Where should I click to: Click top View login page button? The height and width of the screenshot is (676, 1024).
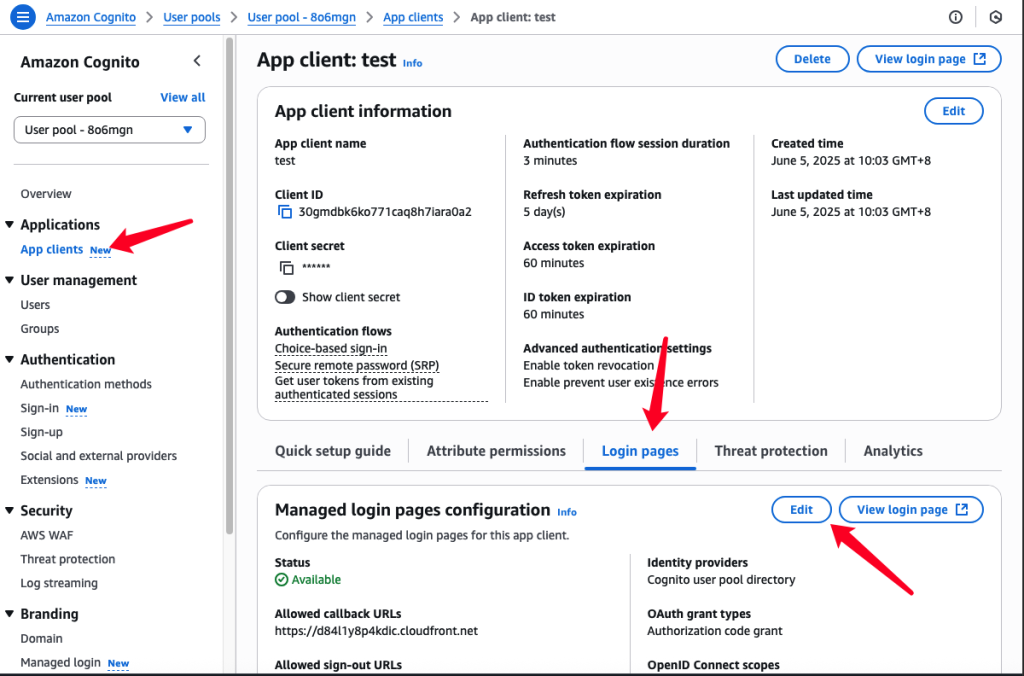click(x=929, y=59)
